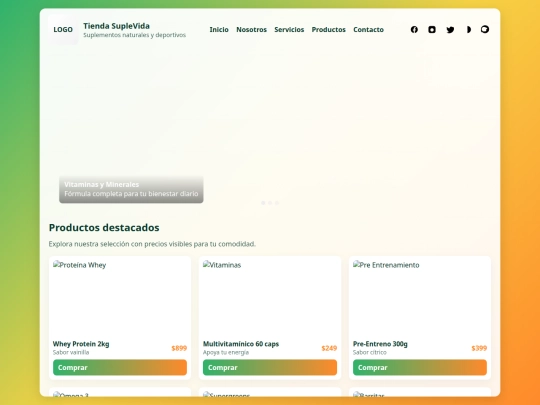Click the Vitaminas y Minerales slide caption

pyautogui.click(x=131, y=189)
